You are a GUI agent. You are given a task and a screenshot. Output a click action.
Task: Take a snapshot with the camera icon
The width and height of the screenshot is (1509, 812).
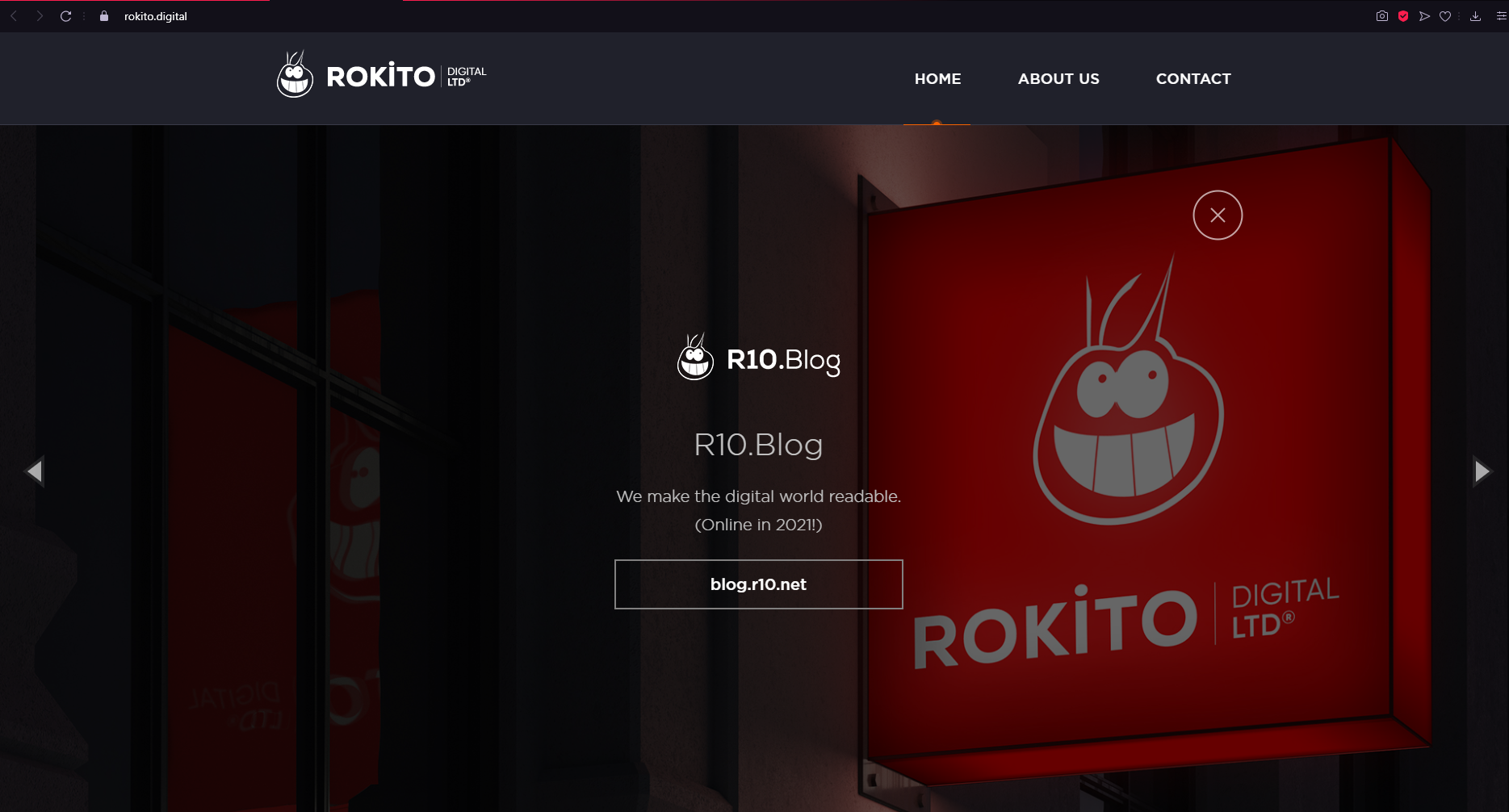(1382, 16)
